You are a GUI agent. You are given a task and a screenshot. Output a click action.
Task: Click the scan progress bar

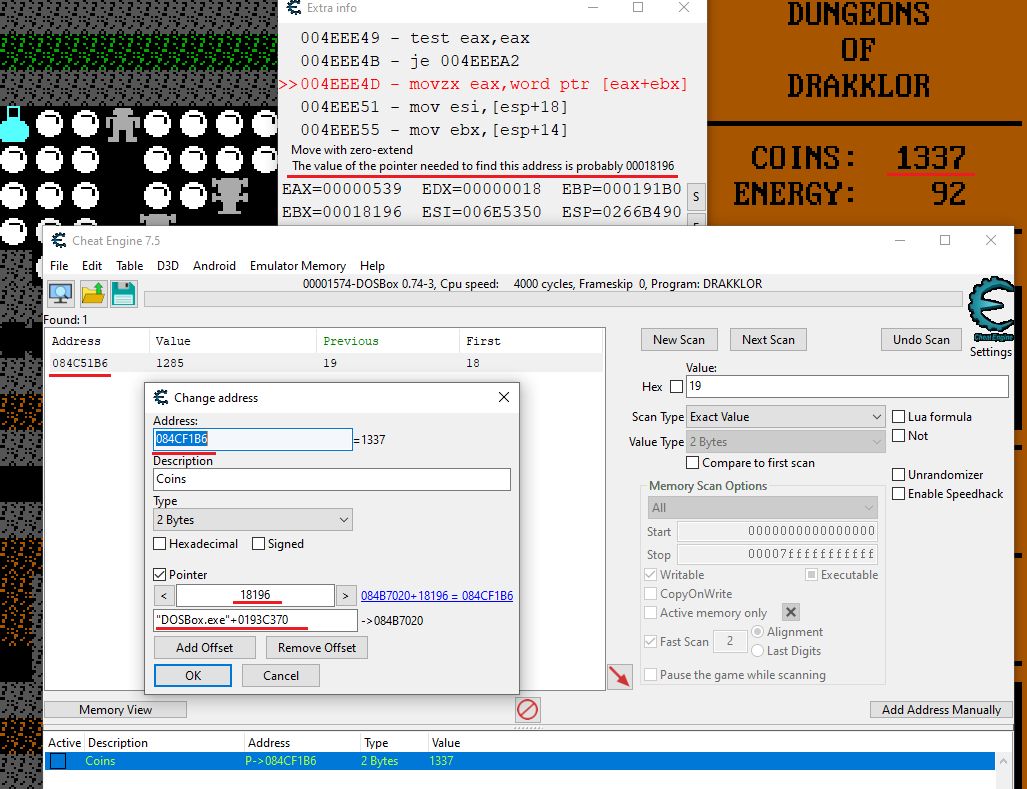pyautogui.click(x=553, y=299)
